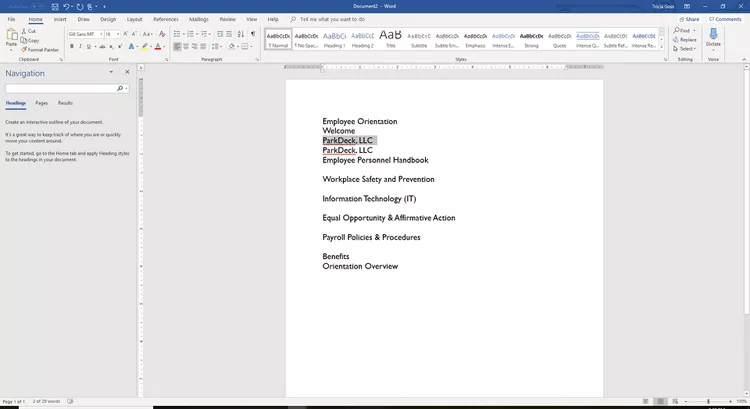Image resolution: width=750 pixels, height=409 pixels.
Task: Click the Paste clipboard icon
Action: click(x=11, y=36)
